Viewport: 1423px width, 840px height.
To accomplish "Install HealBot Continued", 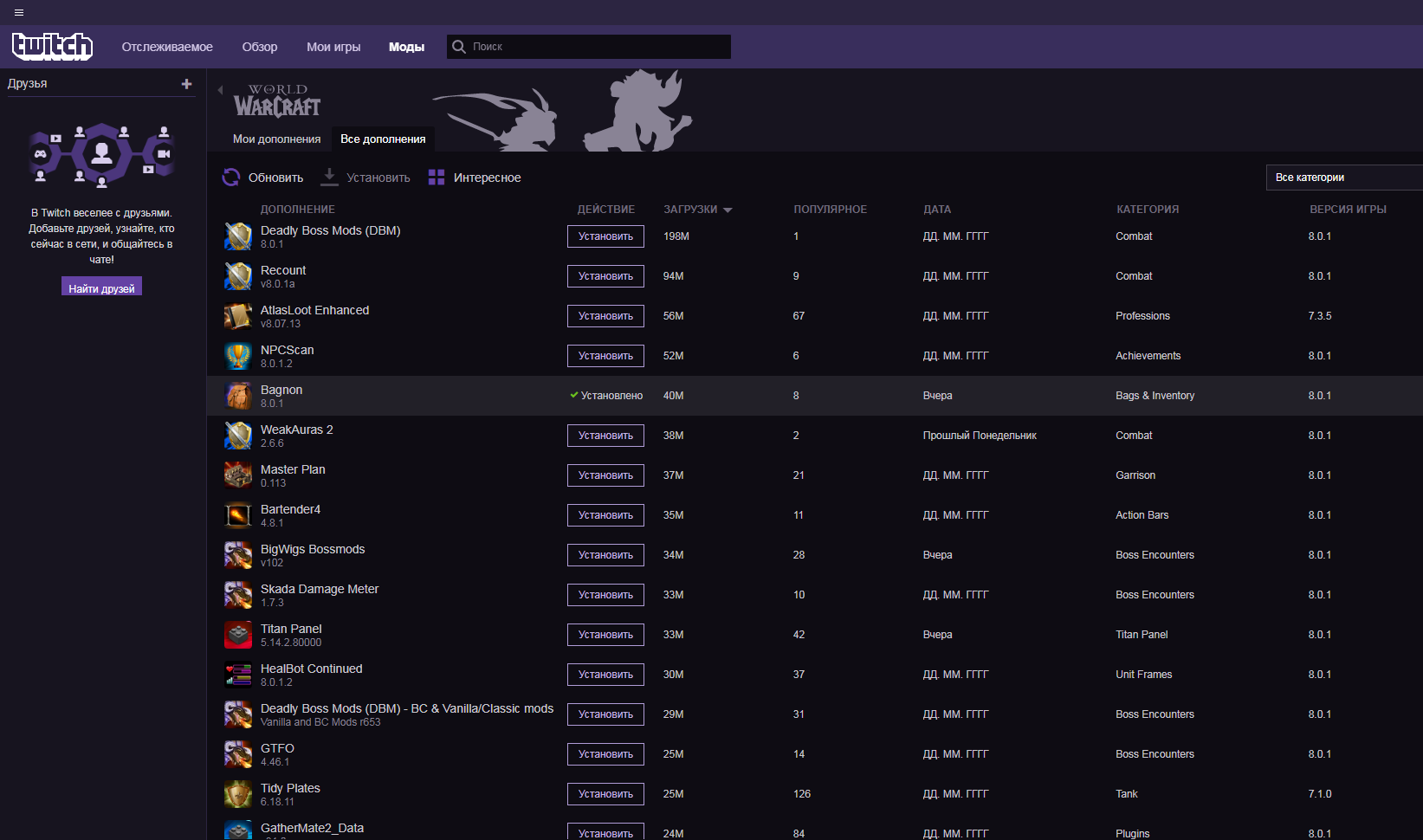I will pyautogui.click(x=605, y=675).
